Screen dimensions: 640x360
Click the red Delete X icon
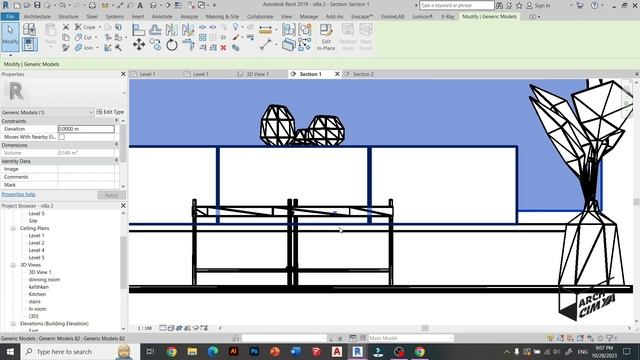(x=223, y=48)
